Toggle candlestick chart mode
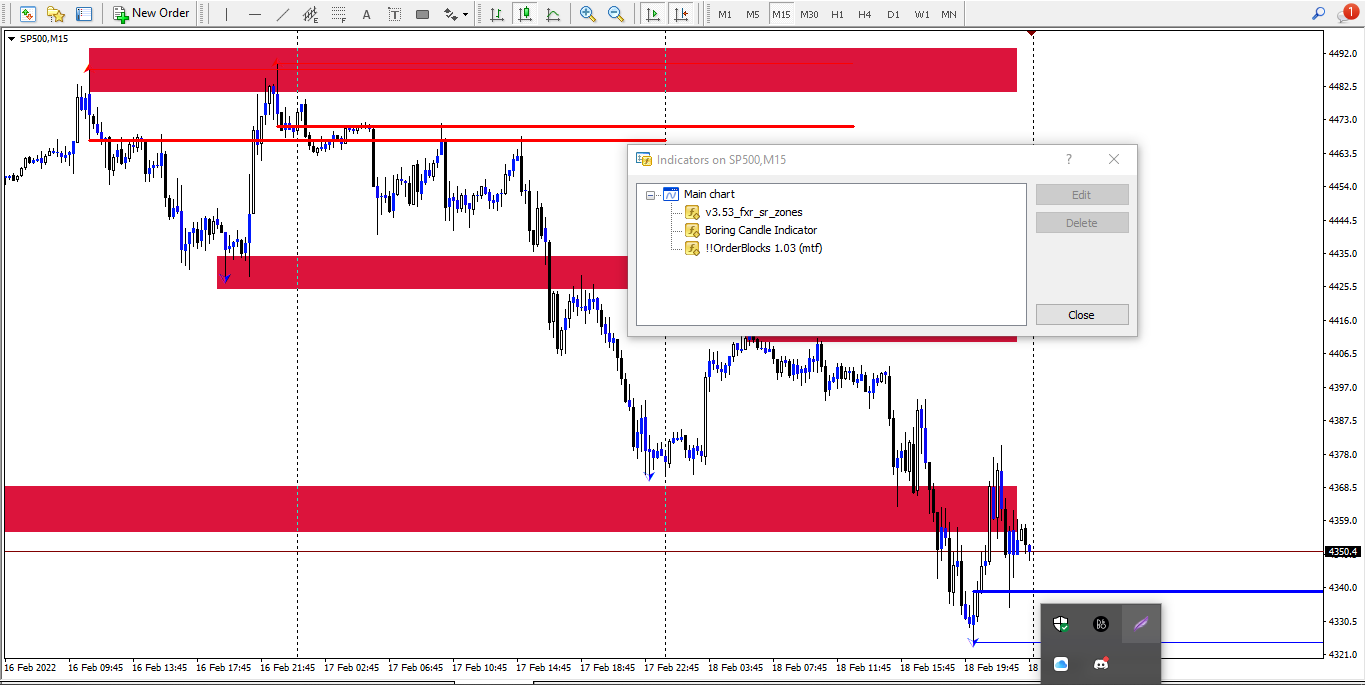 [x=524, y=14]
